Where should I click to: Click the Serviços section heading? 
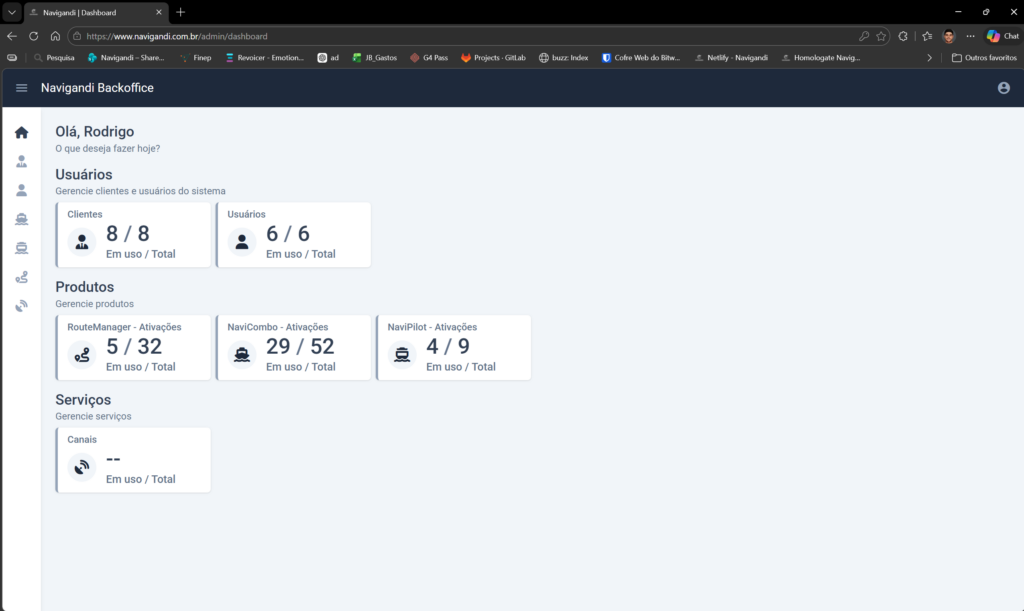(83, 400)
